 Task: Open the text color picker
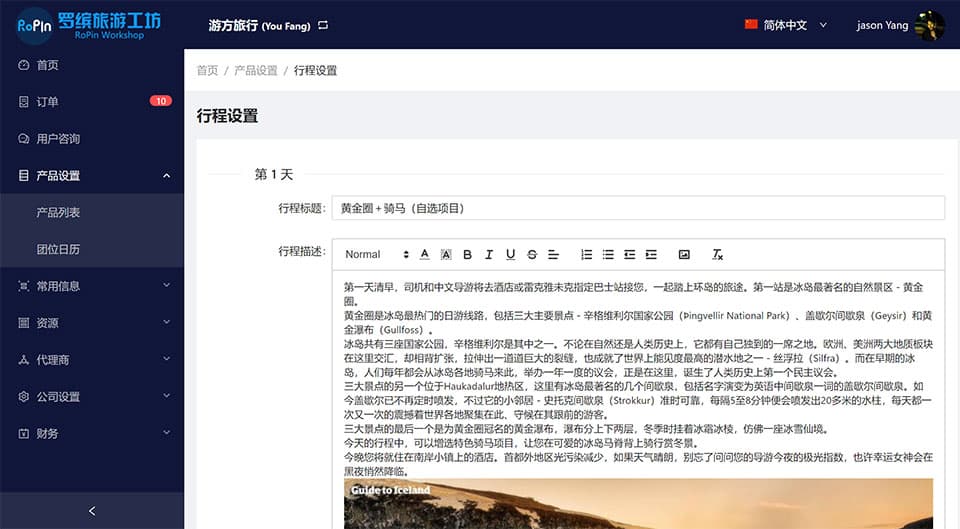[x=424, y=254]
